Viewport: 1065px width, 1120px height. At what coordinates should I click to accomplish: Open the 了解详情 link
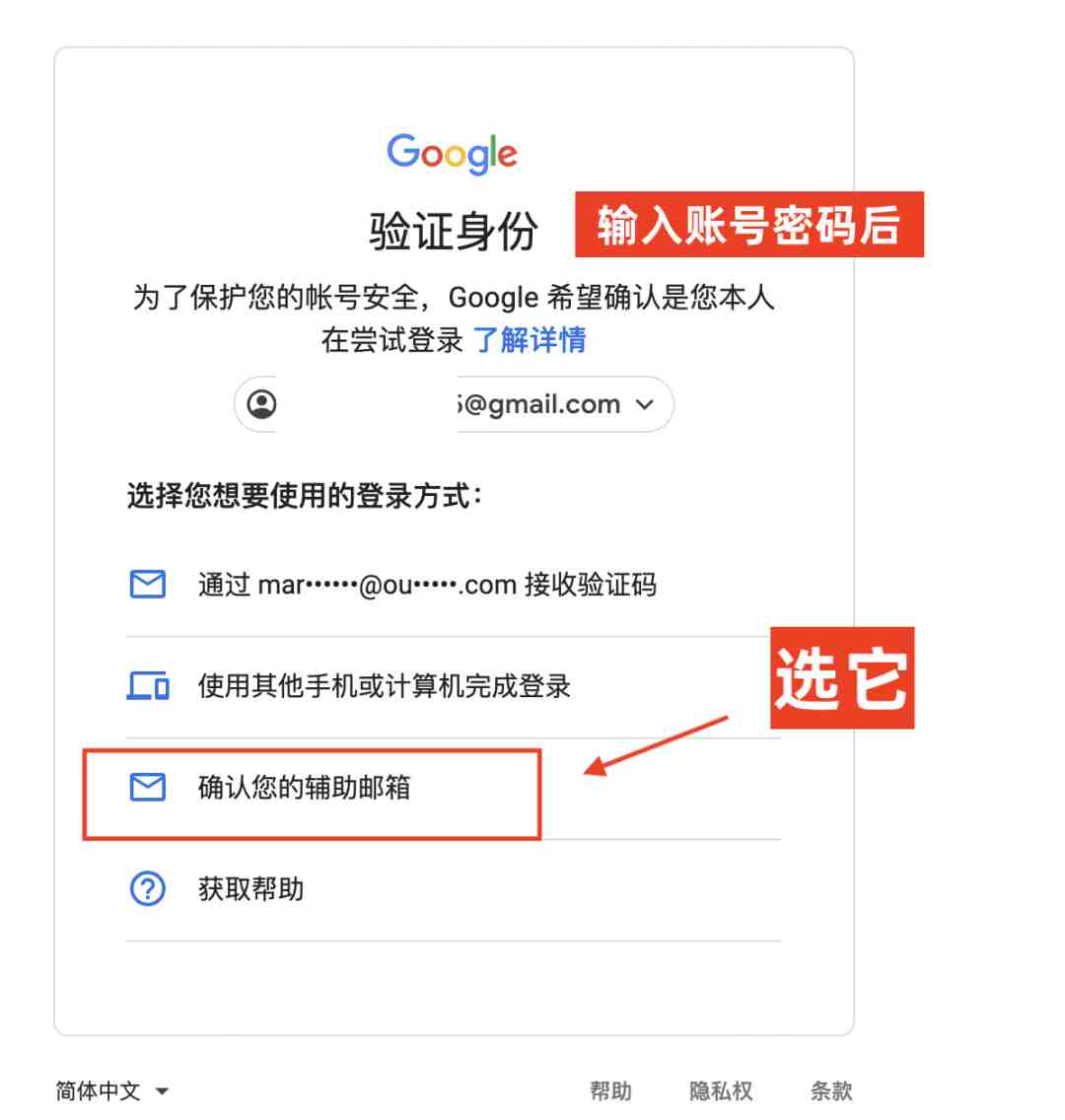(x=530, y=339)
